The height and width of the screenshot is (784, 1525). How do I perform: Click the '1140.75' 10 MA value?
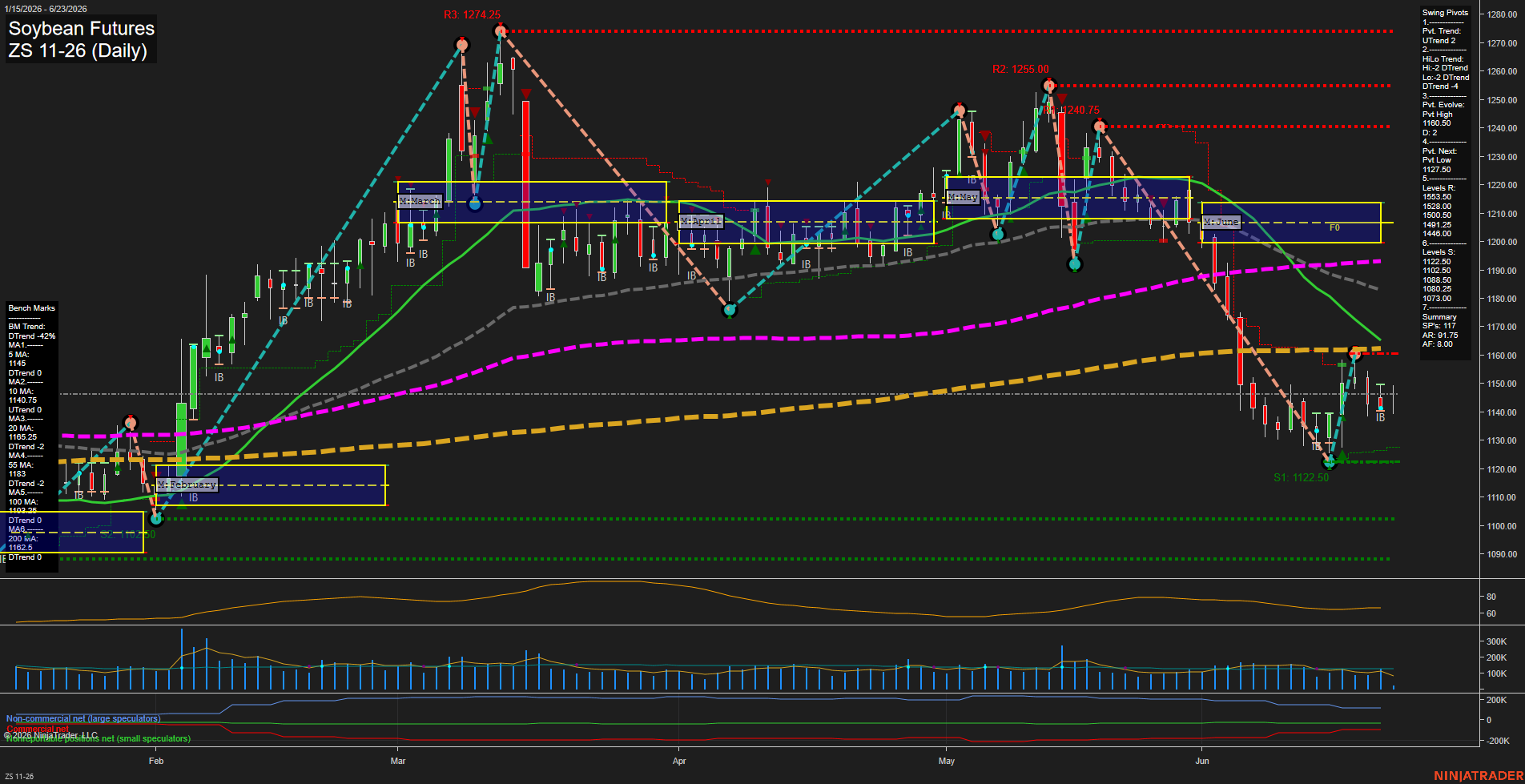[x=22, y=400]
